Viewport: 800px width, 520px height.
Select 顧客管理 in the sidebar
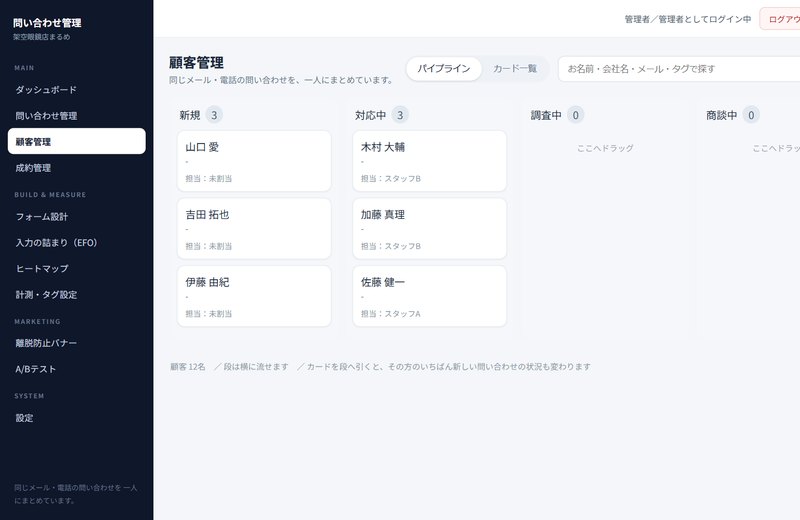[77, 141]
